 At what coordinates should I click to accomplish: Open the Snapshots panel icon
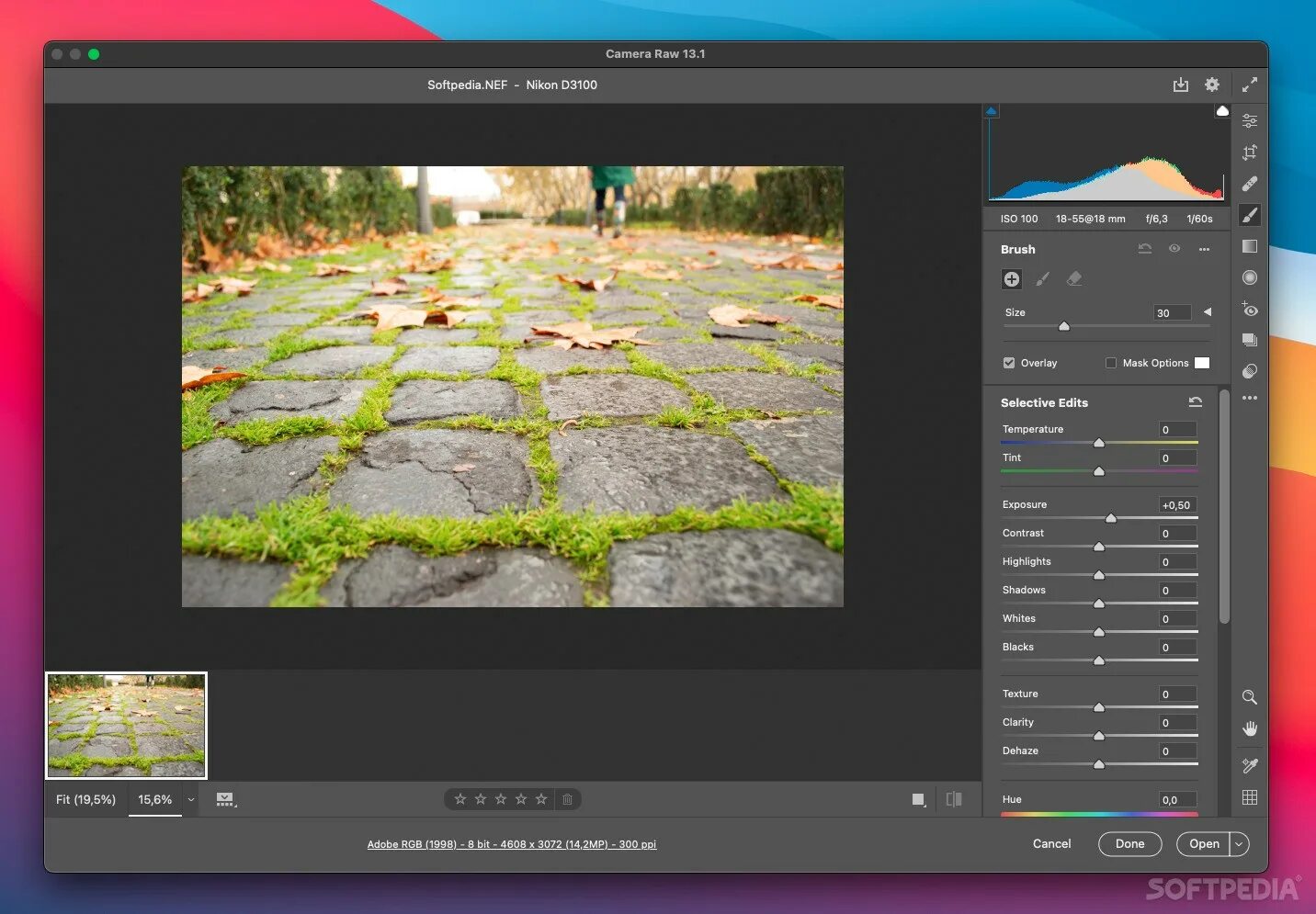click(x=1250, y=340)
